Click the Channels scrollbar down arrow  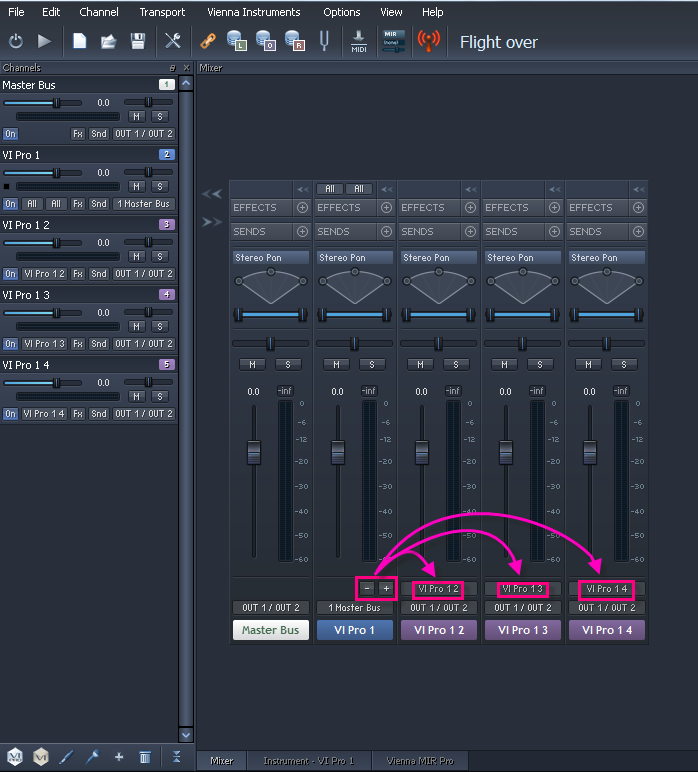coord(186,735)
